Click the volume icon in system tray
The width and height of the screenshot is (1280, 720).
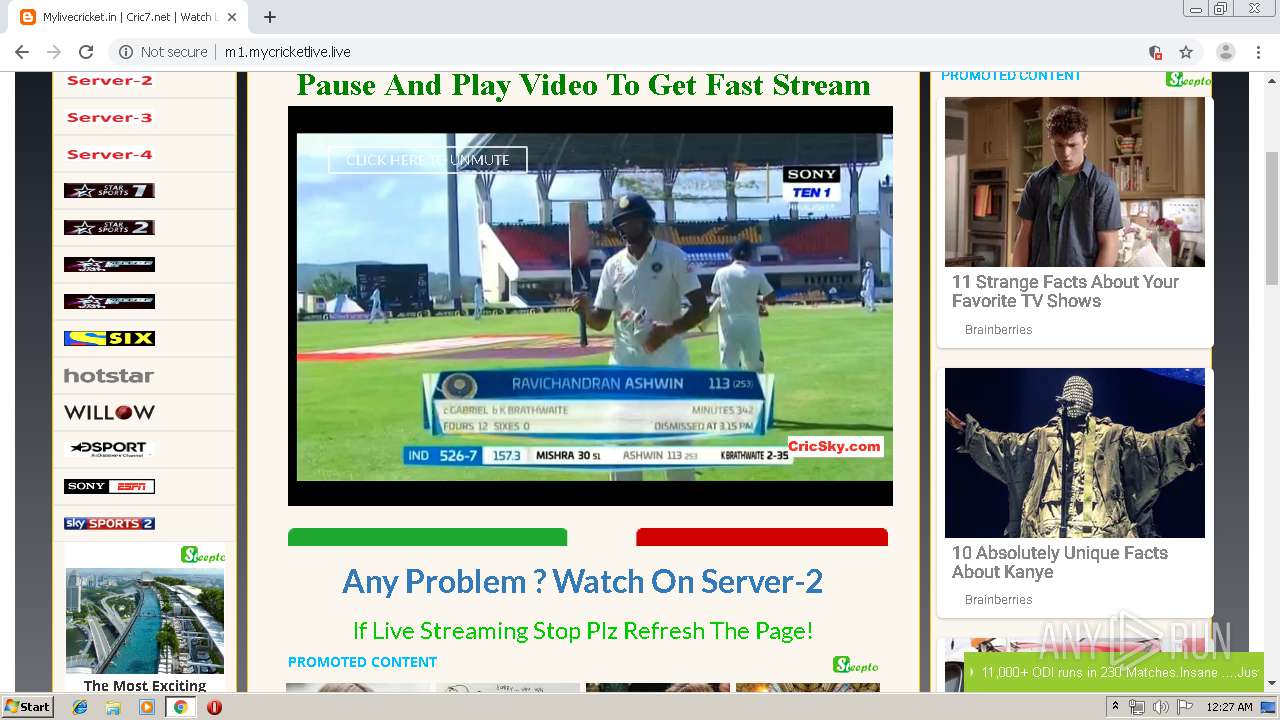point(1160,707)
